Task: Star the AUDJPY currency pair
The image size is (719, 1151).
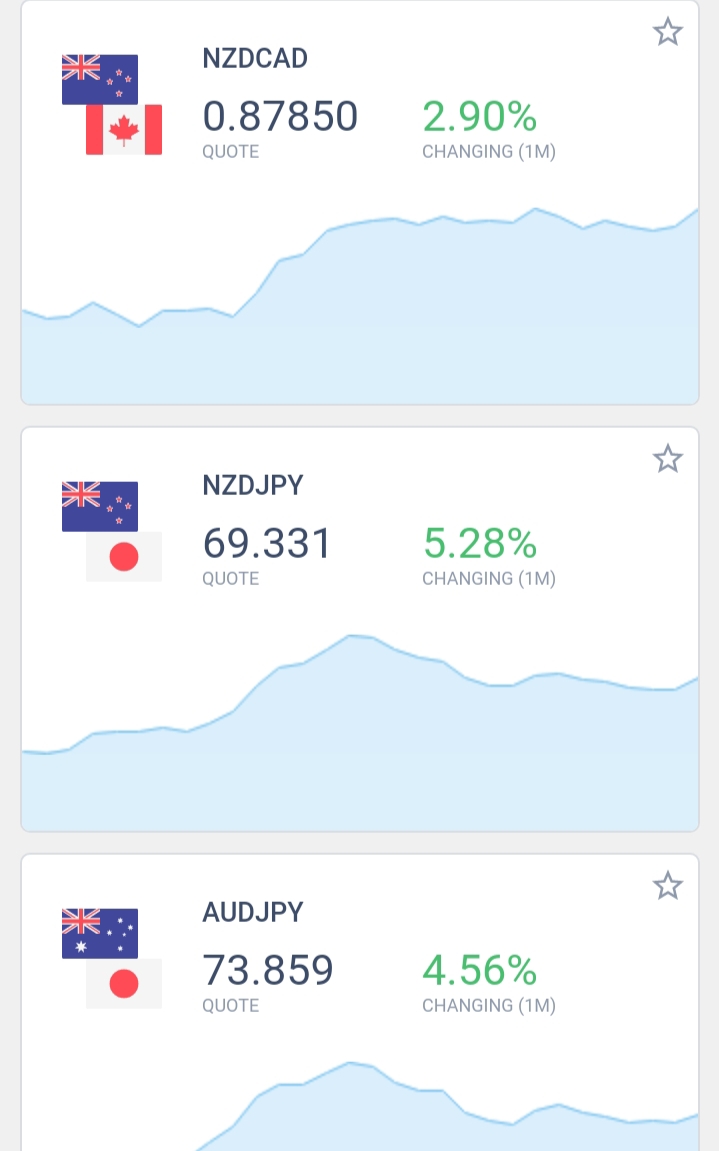Action: pyautogui.click(x=667, y=886)
